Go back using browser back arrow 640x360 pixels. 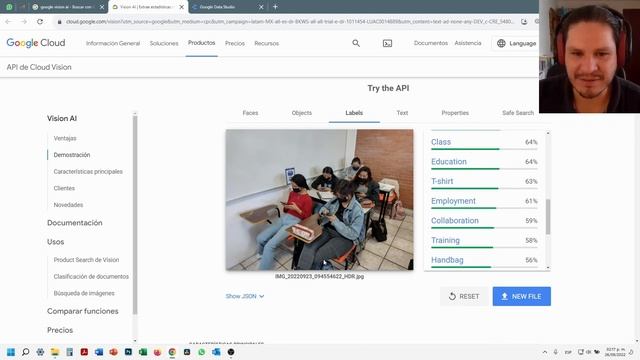click(9, 22)
